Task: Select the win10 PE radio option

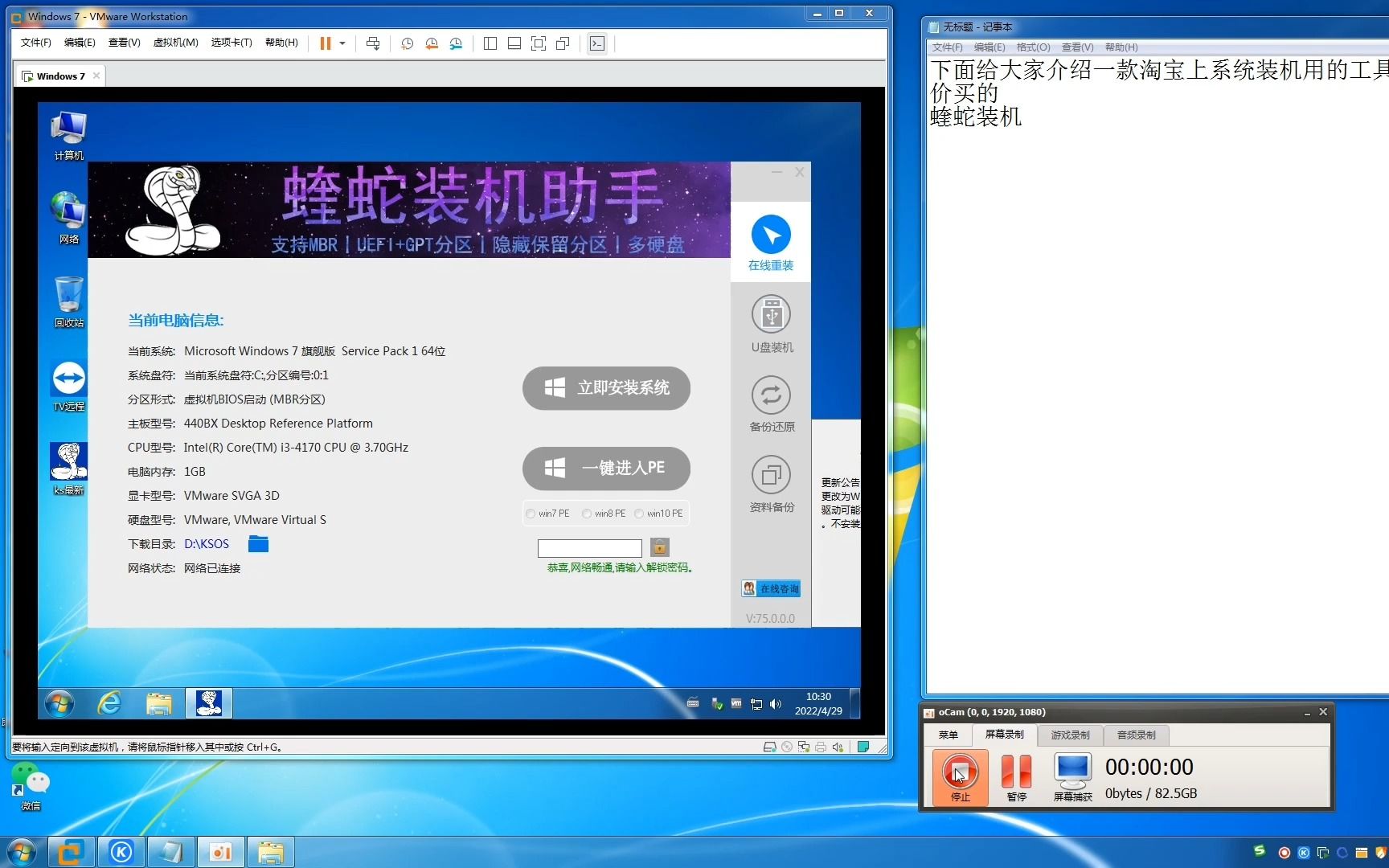Action: (x=658, y=514)
